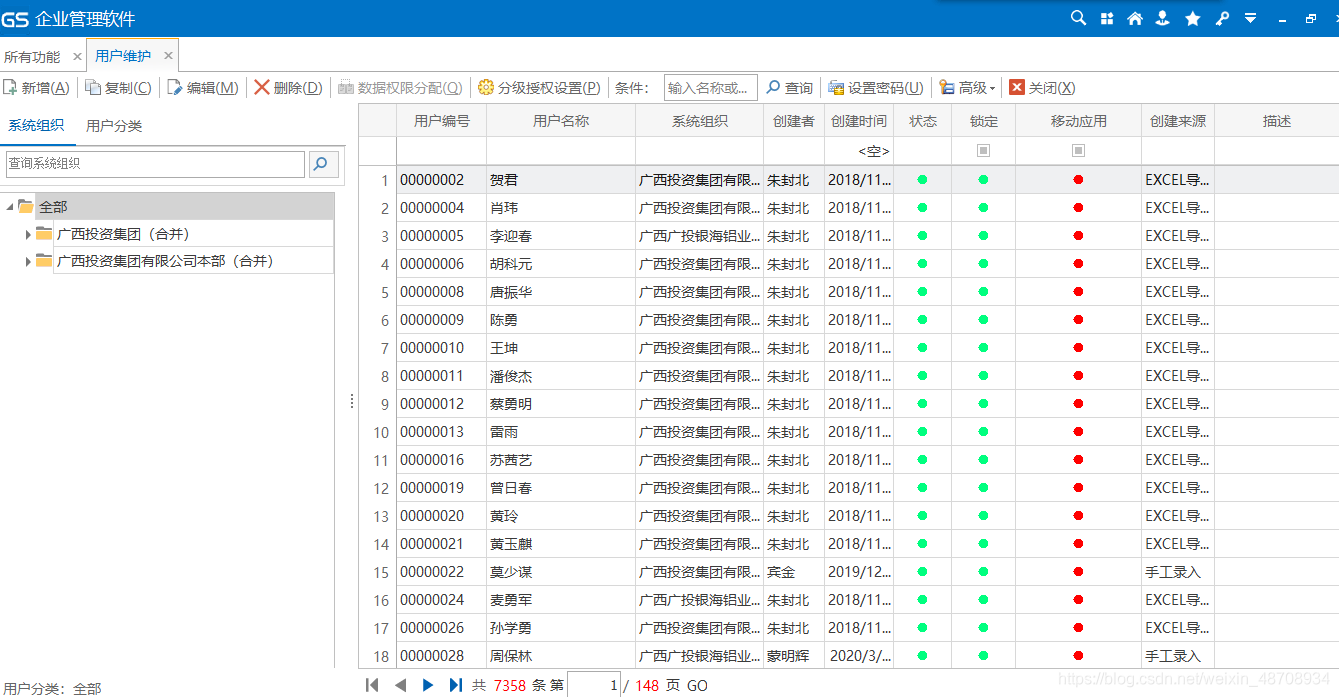Screen dimensions: 1339x697
Task: Select 广西投资集团有限公司本部(合并) tree item
Action: pyautogui.click(x=165, y=261)
